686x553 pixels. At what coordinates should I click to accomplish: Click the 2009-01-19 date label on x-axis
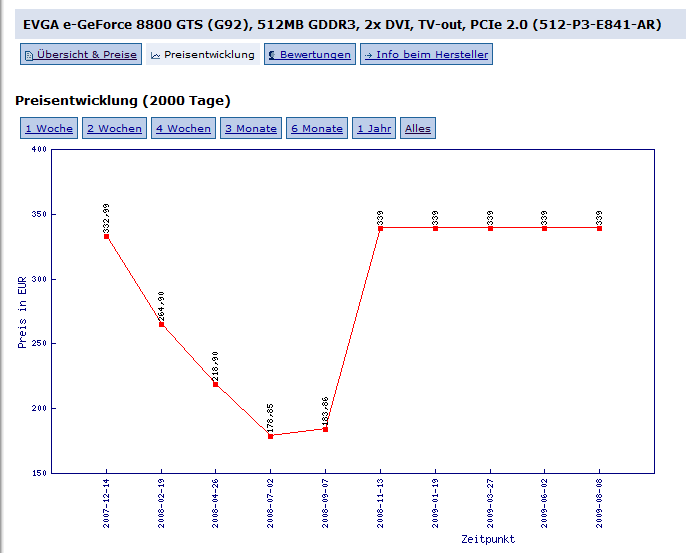435,503
